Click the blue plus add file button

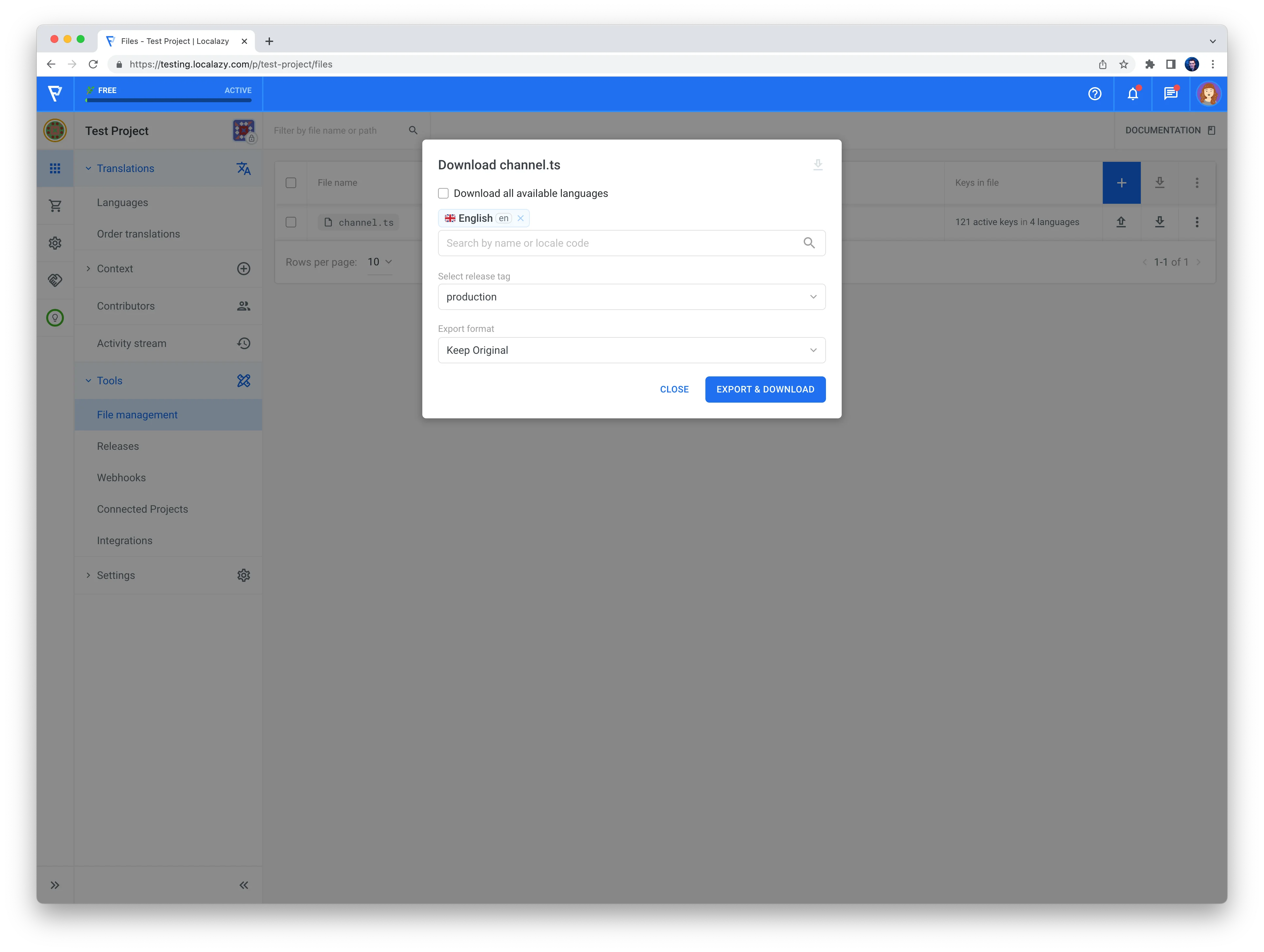(1121, 183)
